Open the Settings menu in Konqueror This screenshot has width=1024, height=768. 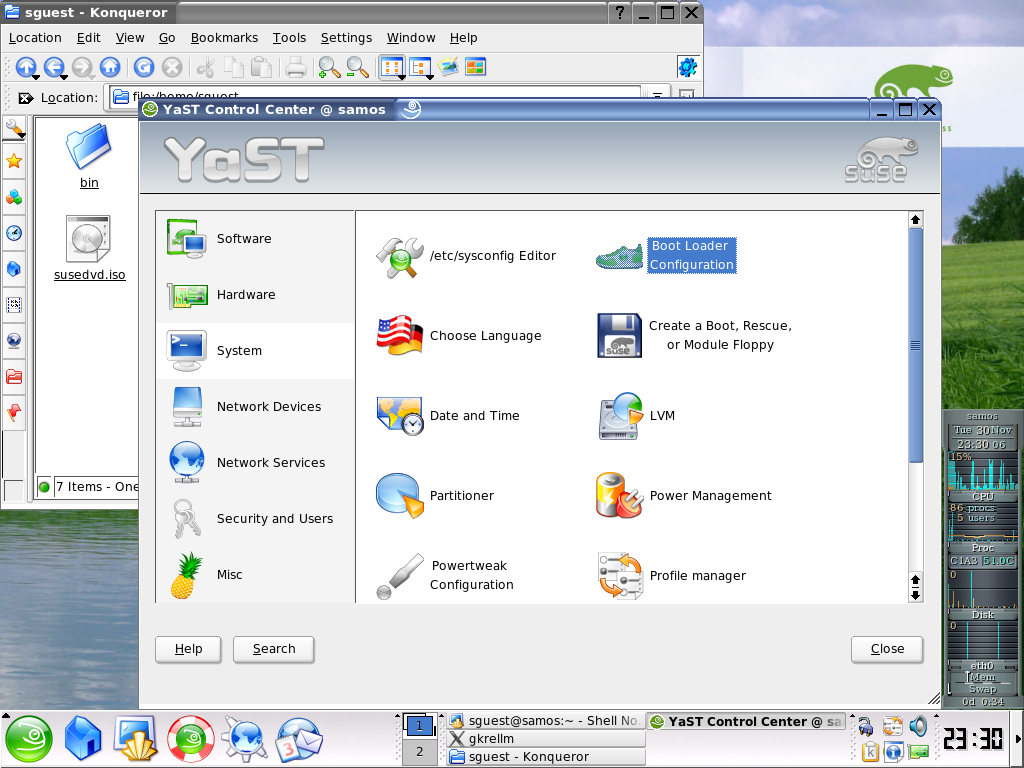pos(346,38)
